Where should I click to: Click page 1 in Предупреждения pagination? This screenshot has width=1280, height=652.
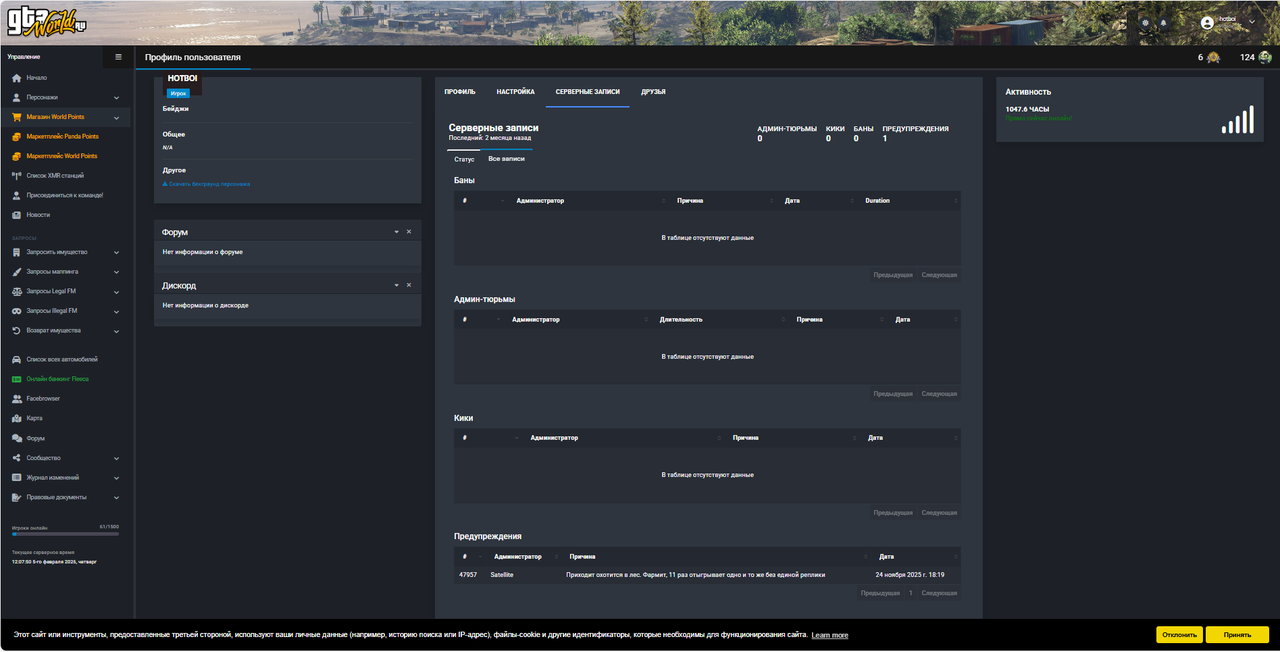coord(911,593)
